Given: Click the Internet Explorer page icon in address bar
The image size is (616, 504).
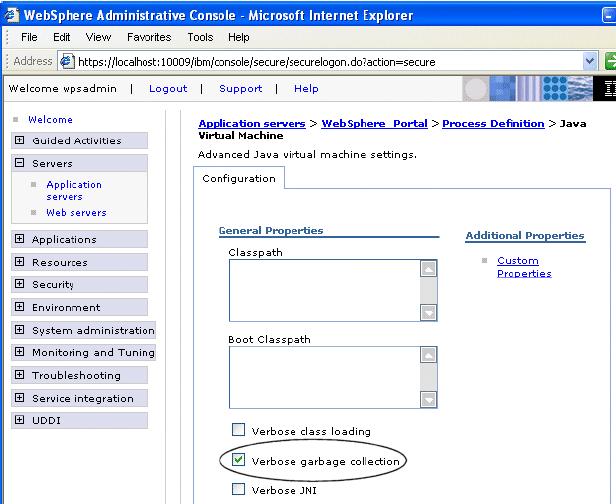Looking at the screenshot, I should click(68, 62).
